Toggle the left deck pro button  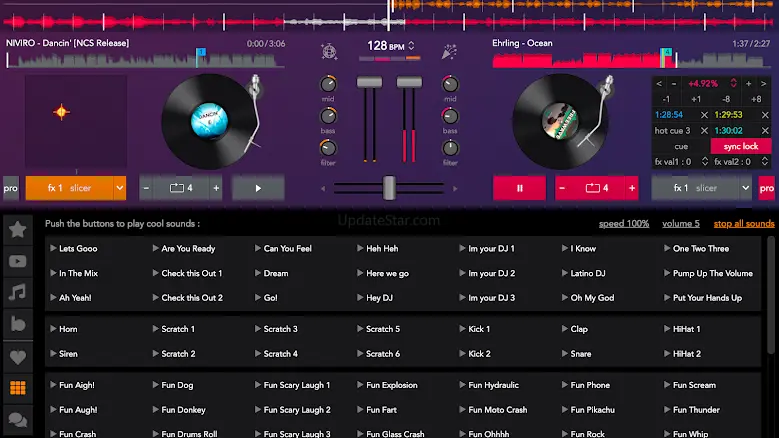tap(11, 188)
